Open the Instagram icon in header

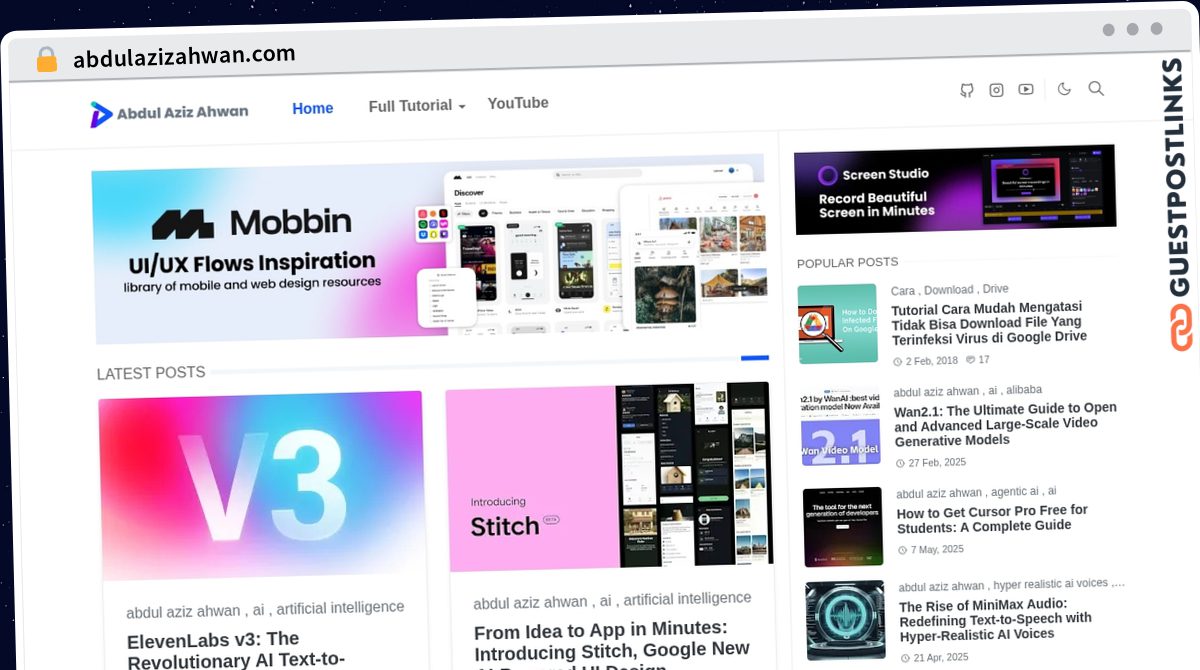click(x=996, y=90)
